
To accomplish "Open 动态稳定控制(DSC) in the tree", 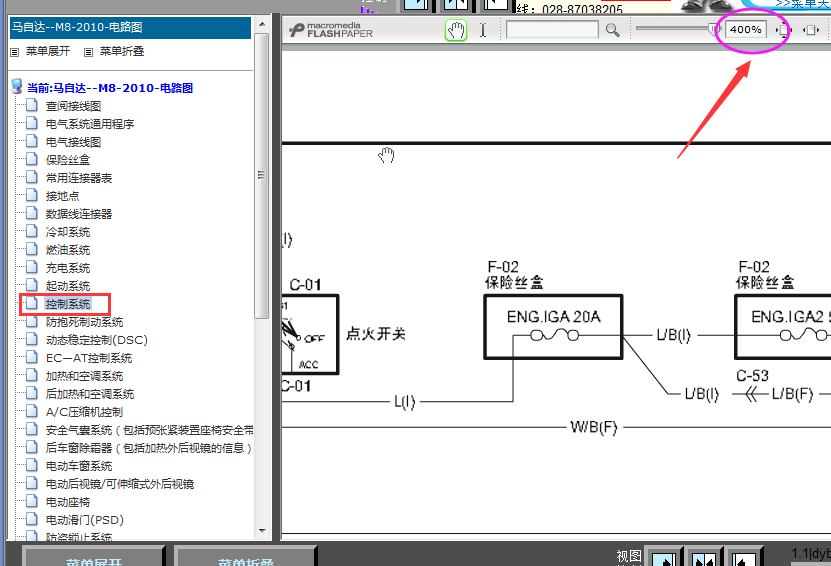I will tap(96, 340).
